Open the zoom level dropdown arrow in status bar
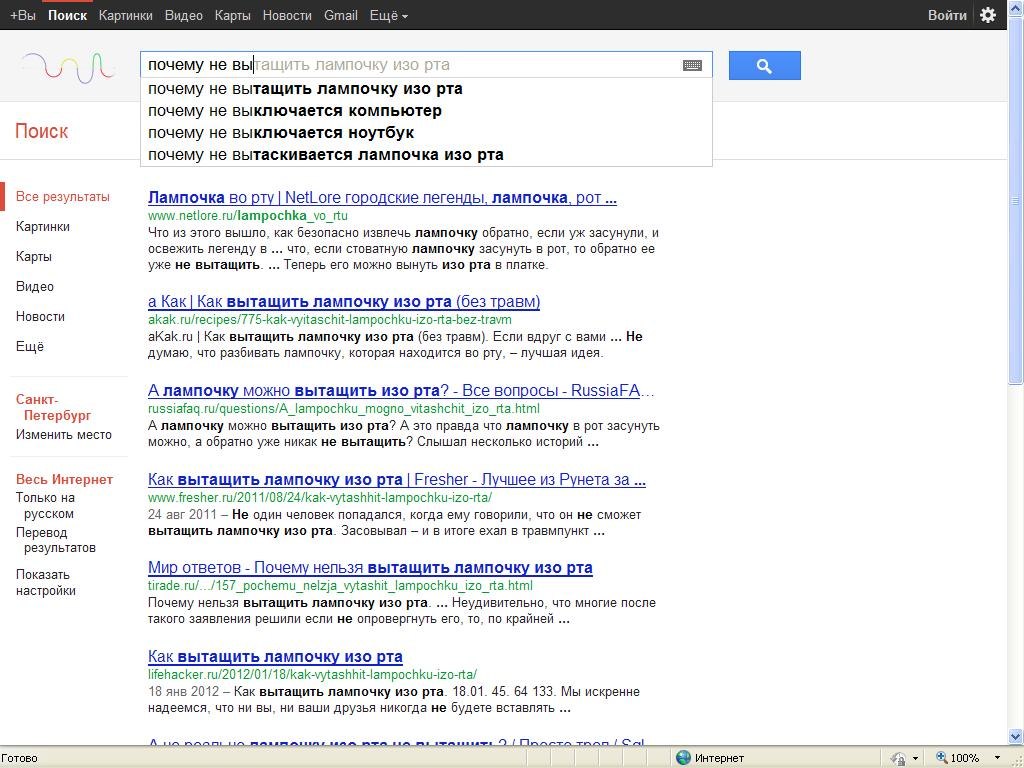 pyautogui.click(x=997, y=758)
